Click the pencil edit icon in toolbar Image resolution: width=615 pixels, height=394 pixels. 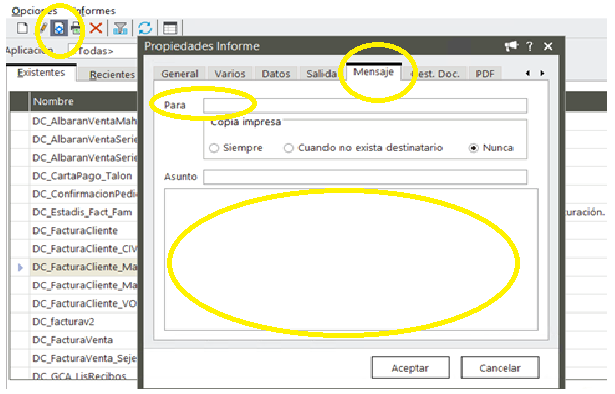tap(44, 28)
